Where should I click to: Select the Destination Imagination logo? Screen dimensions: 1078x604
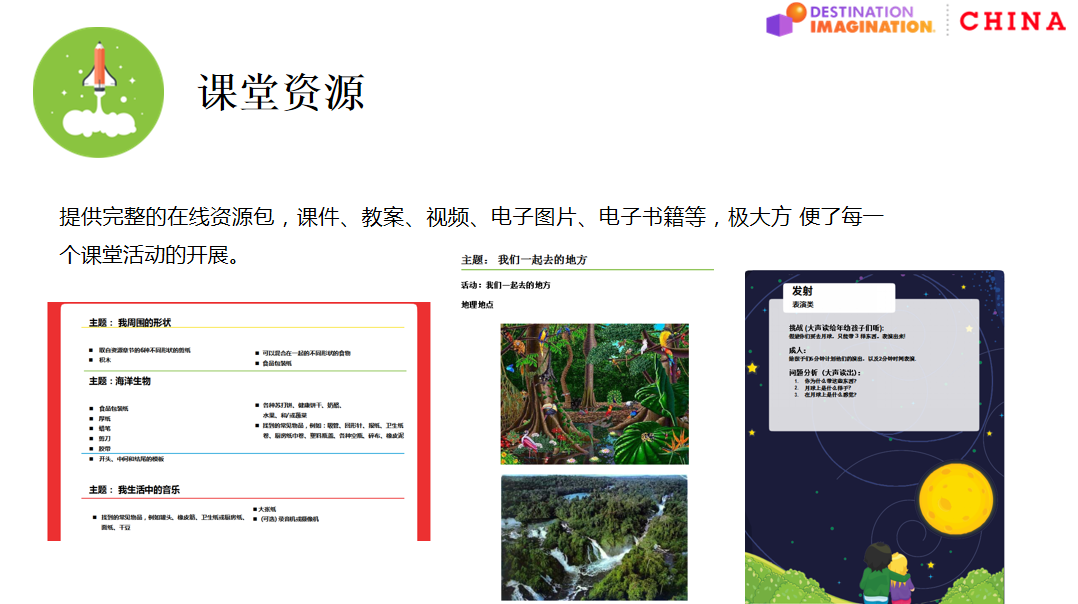850,20
